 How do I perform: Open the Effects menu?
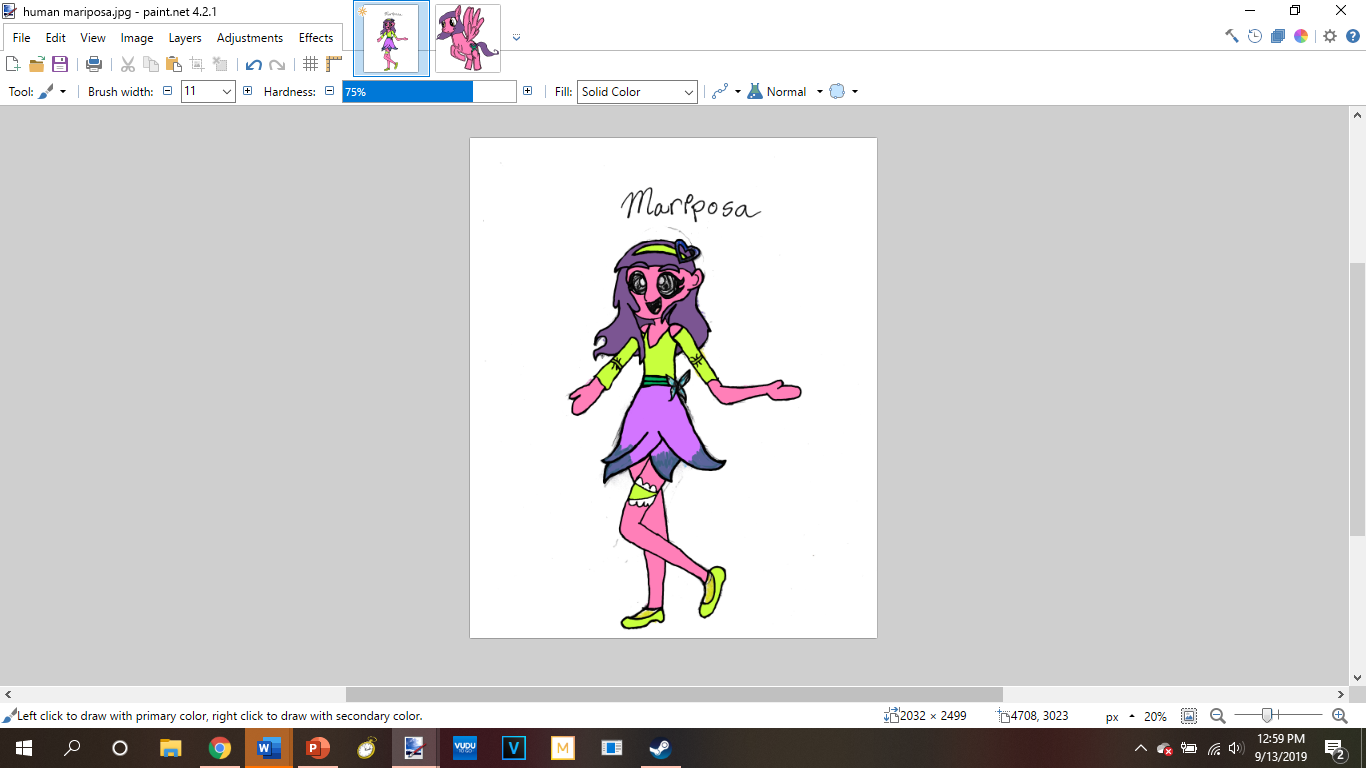pos(316,38)
